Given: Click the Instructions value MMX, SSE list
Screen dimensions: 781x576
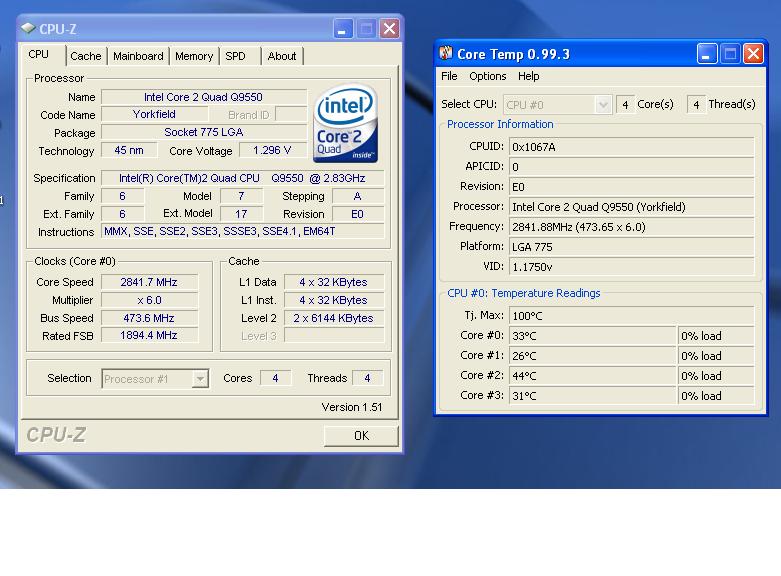Looking at the screenshot, I should point(243,232).
